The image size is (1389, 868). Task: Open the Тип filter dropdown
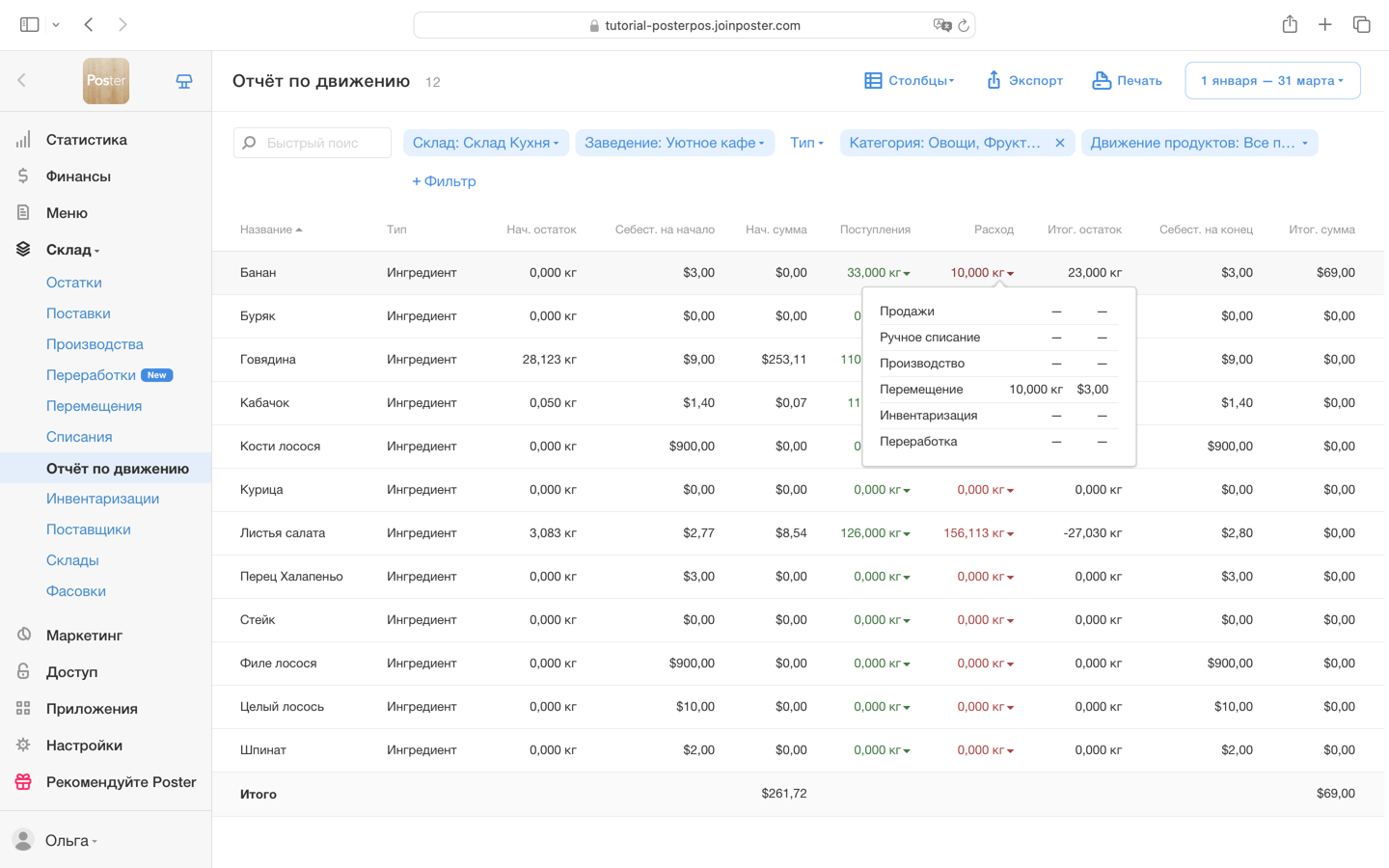806,143
